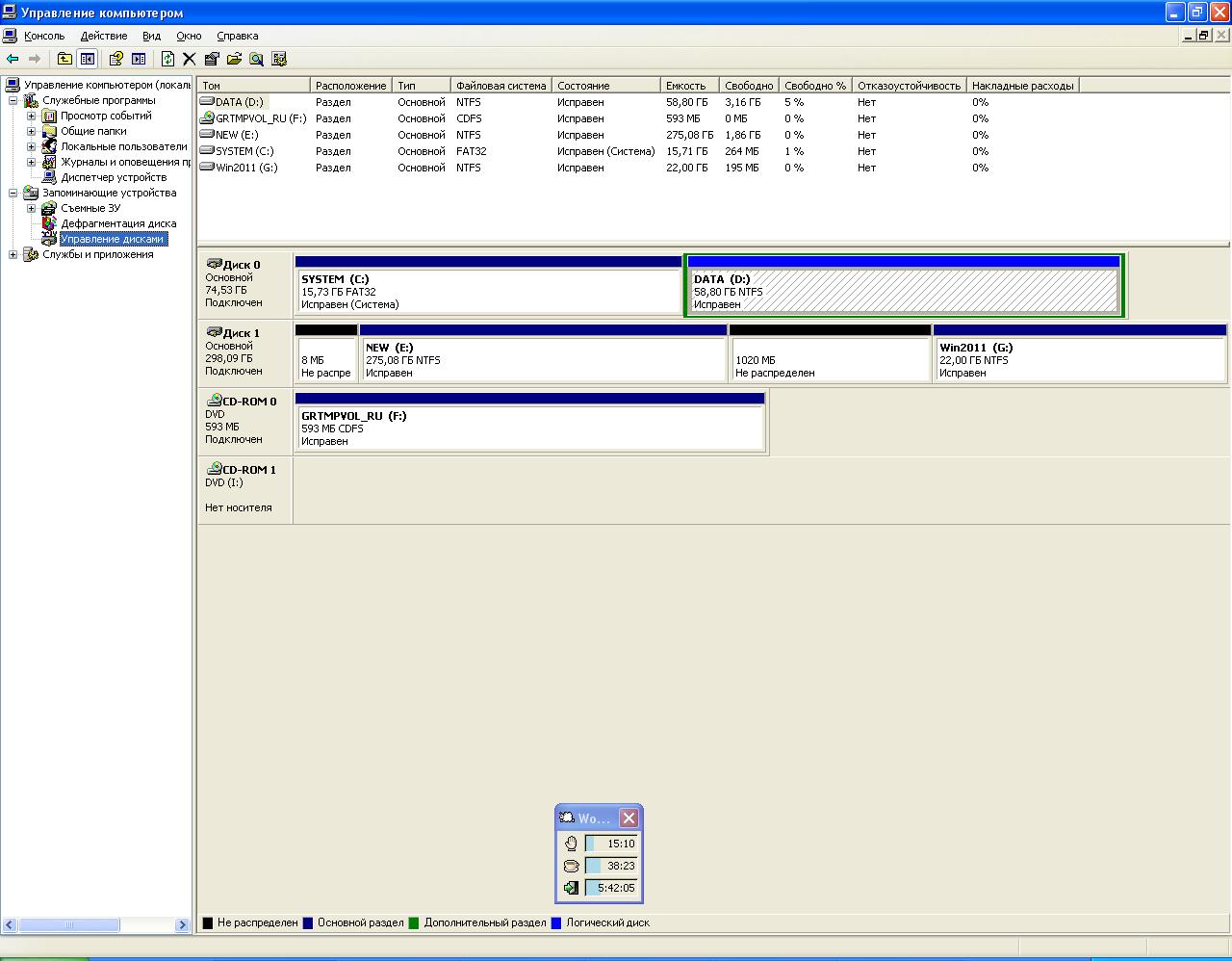1232x961 pixels.
Task: Click the magnifier search toolbar icon
Action: click(256, 59)
